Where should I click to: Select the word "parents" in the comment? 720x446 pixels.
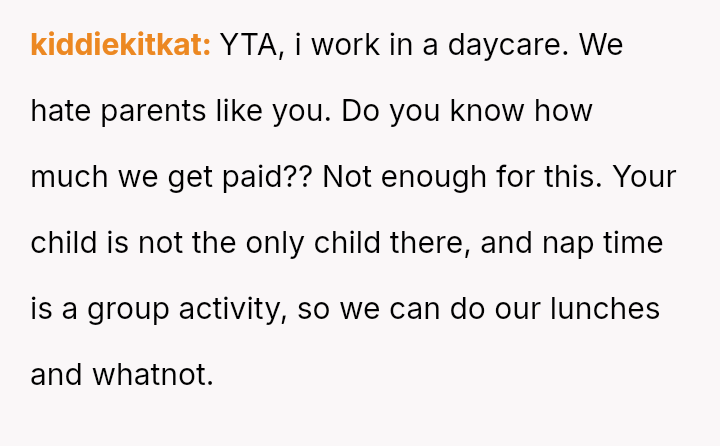153,113
